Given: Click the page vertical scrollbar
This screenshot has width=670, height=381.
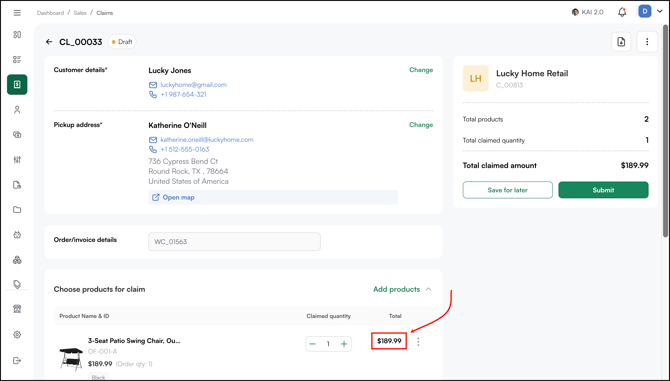Looking at the screenshot, I should pyautogui.click(x=665, y=130).
